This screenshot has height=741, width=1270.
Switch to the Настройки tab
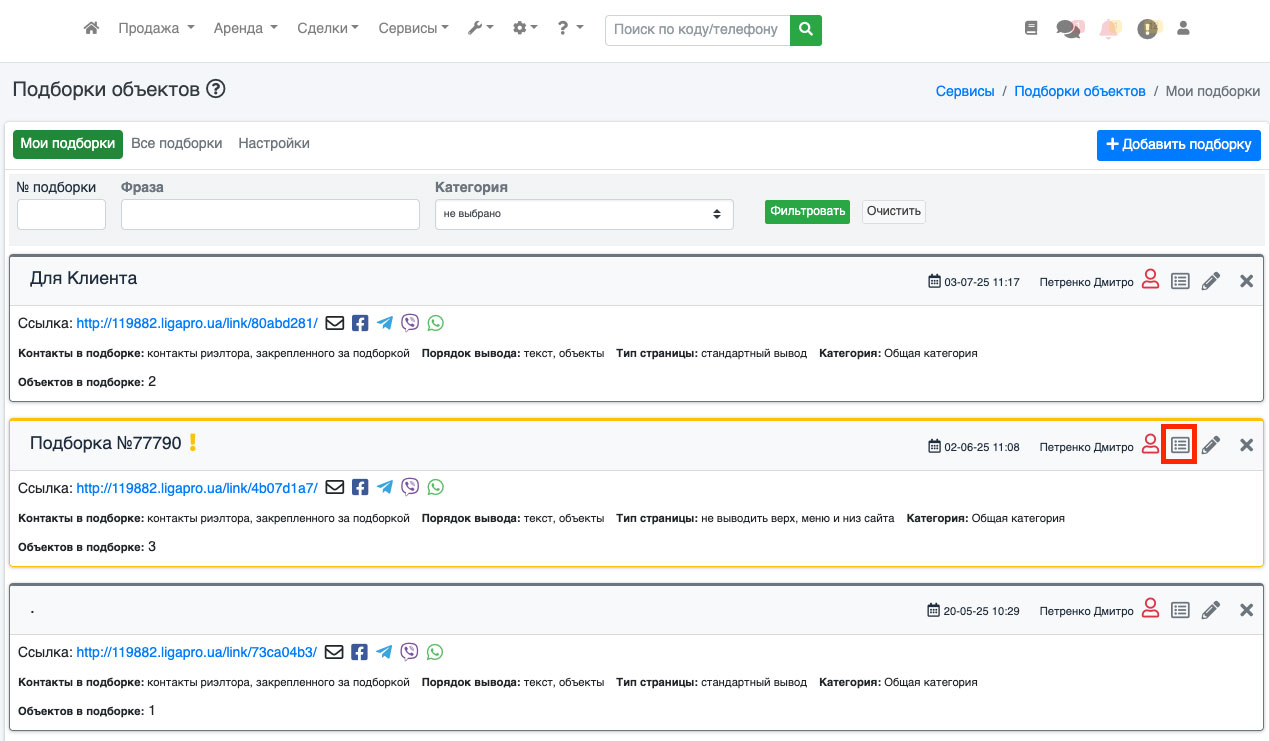[274, 143]
